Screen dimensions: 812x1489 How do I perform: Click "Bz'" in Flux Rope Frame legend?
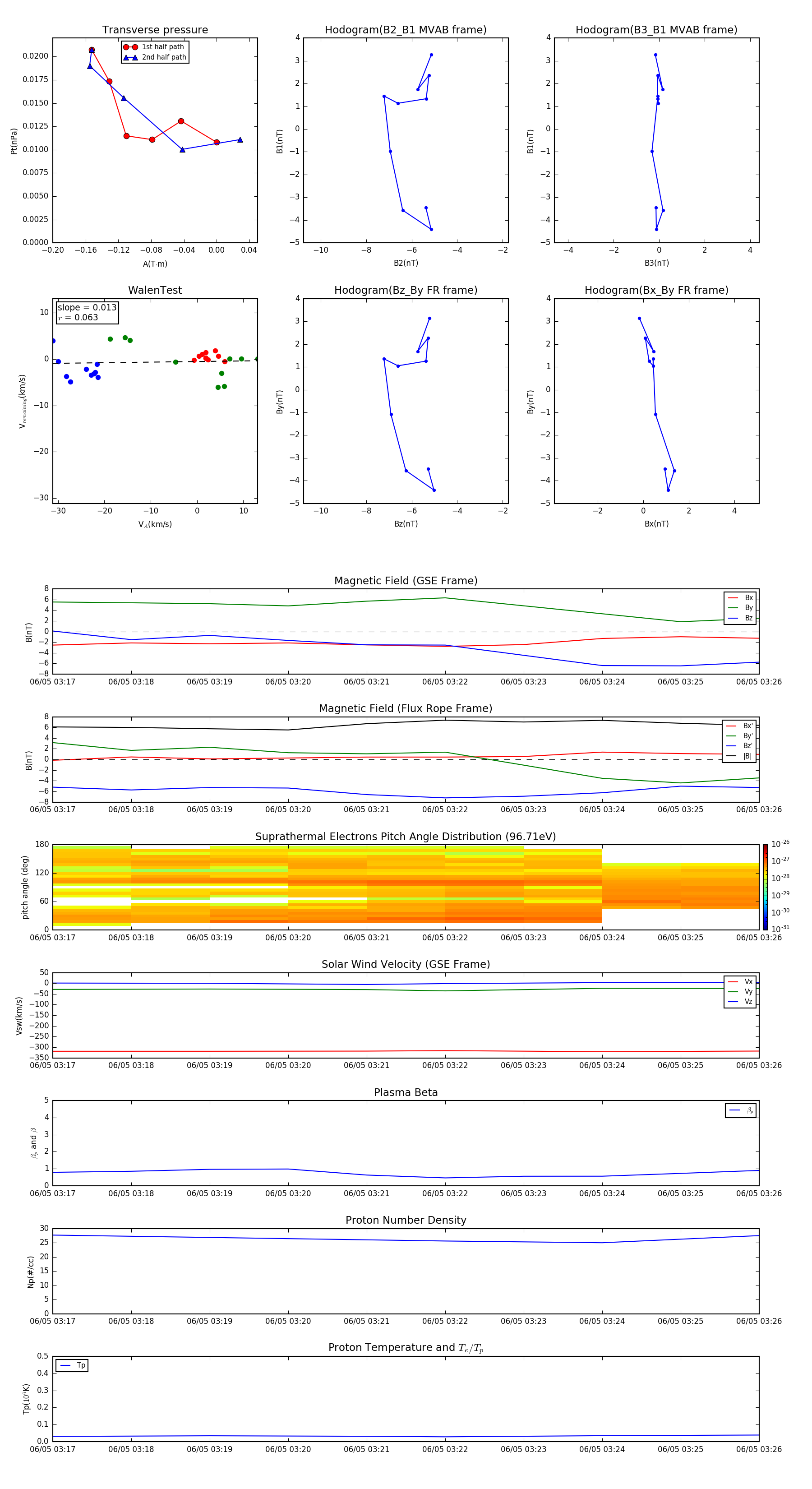click(x=740, y=746)
